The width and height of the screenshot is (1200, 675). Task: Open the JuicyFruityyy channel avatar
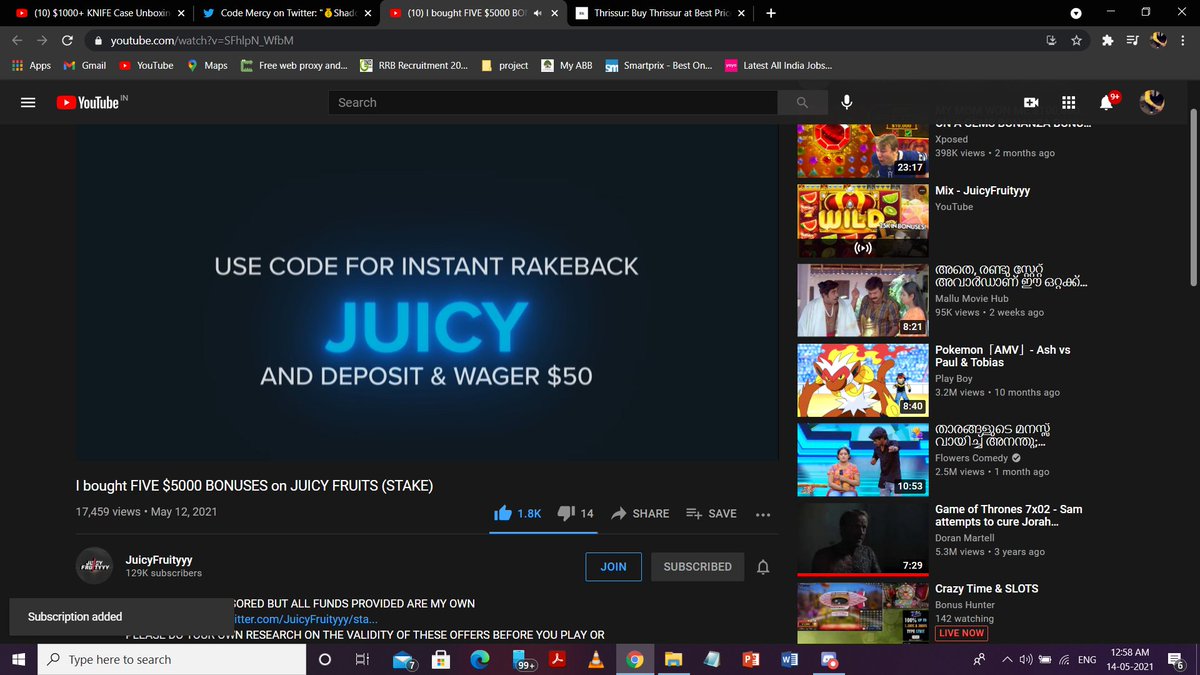tap(94, 566)
